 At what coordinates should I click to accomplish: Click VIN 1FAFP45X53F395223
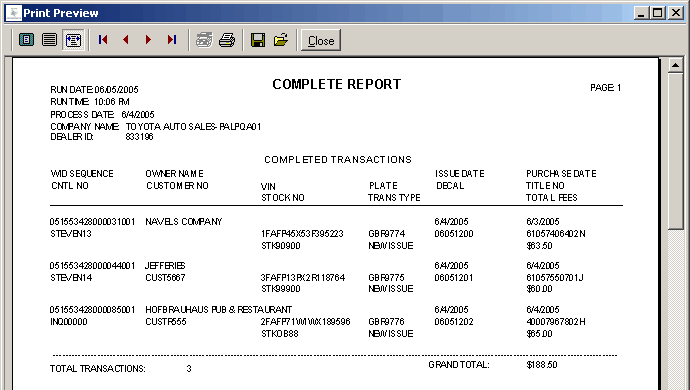click(x=302, y=234)
